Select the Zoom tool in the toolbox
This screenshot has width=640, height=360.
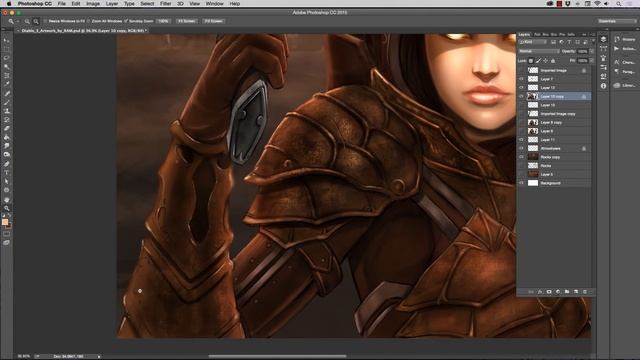(7, 208)
